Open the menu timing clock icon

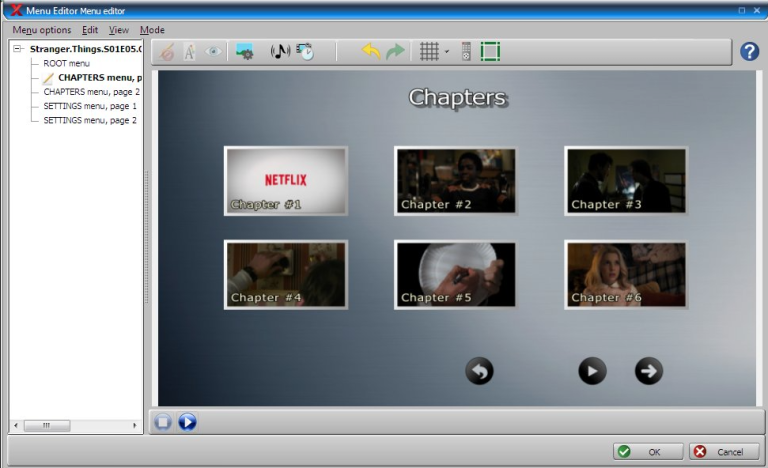click(x=305, y=51)
